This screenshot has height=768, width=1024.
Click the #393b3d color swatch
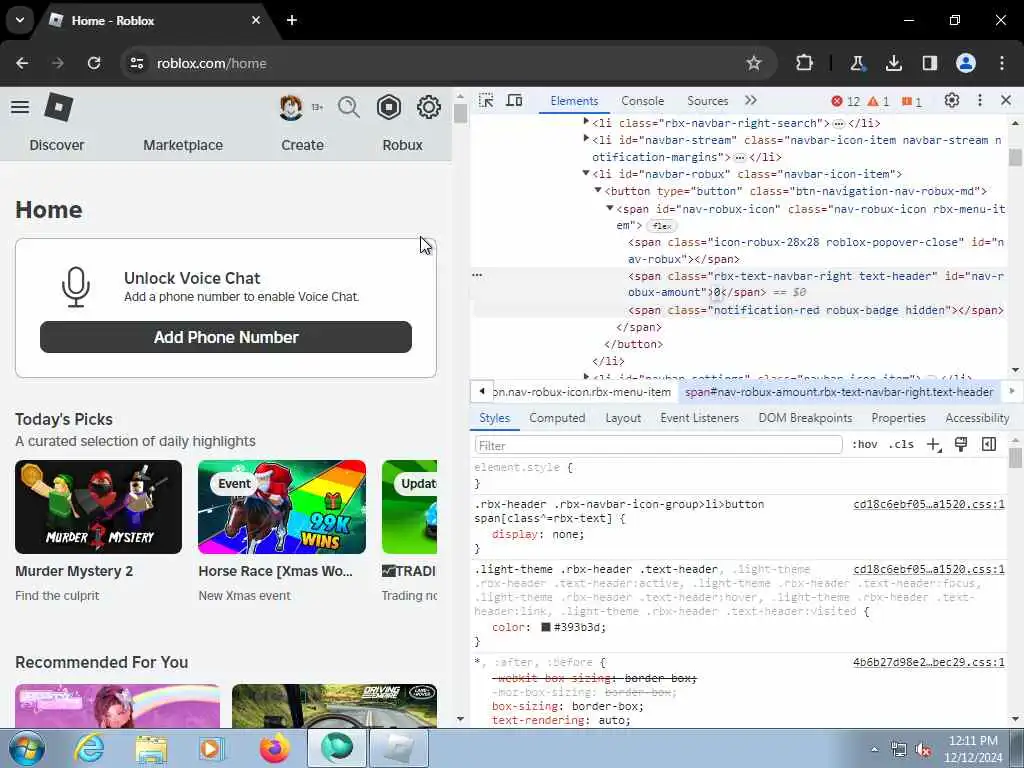tap(546, 628)
